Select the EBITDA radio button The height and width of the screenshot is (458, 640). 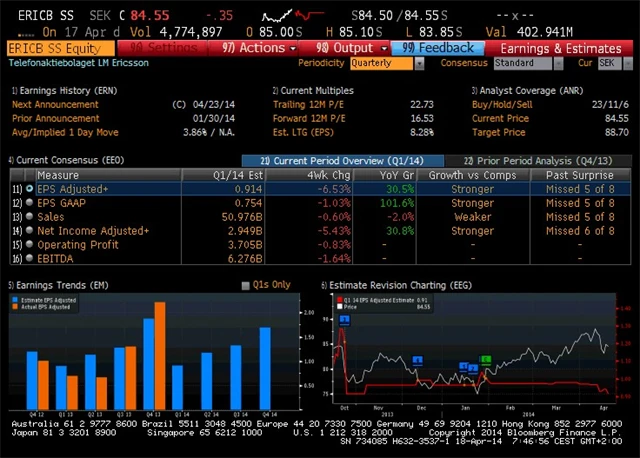point(29,258)
